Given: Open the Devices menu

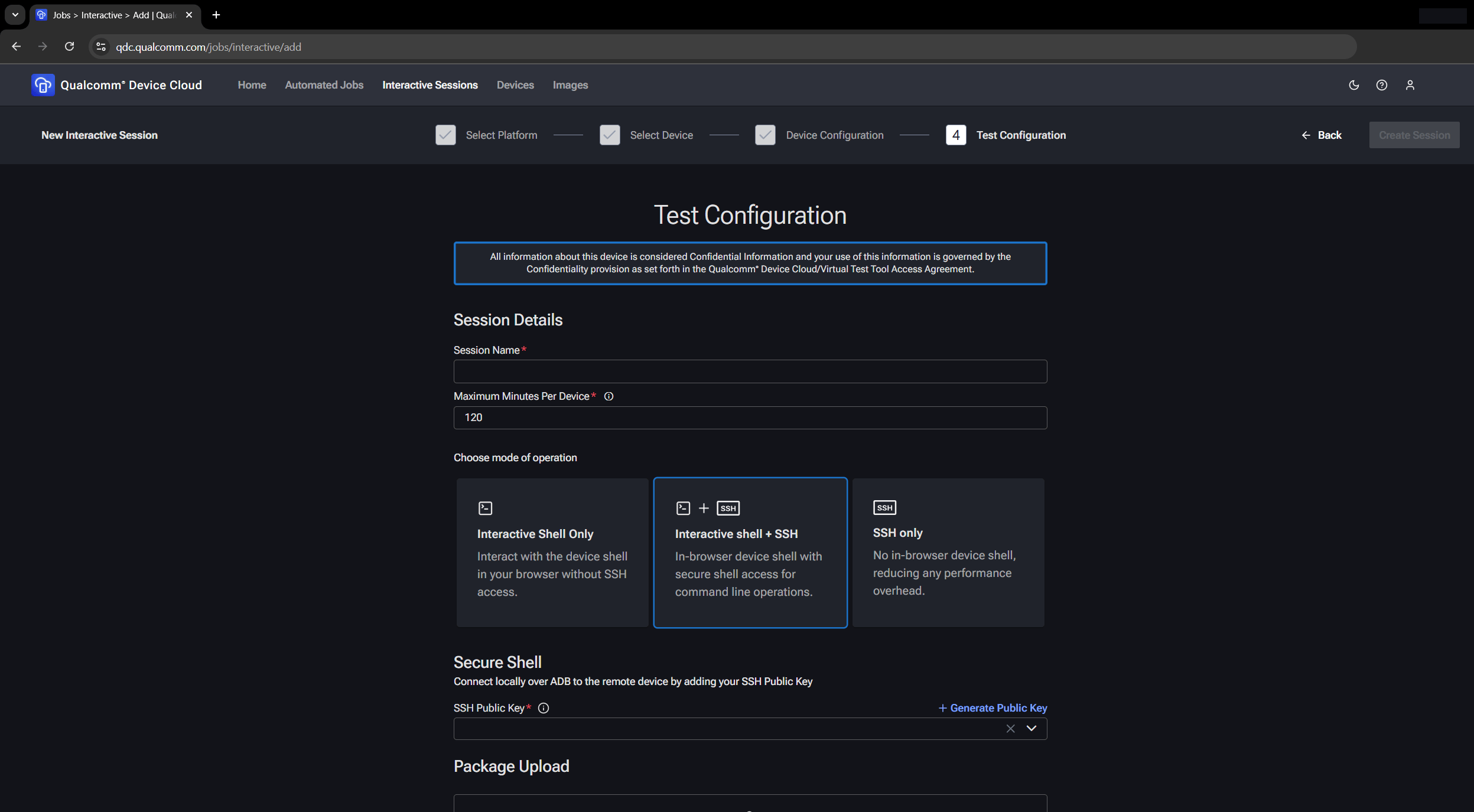Looking at the screenshot, I should 515,85.
